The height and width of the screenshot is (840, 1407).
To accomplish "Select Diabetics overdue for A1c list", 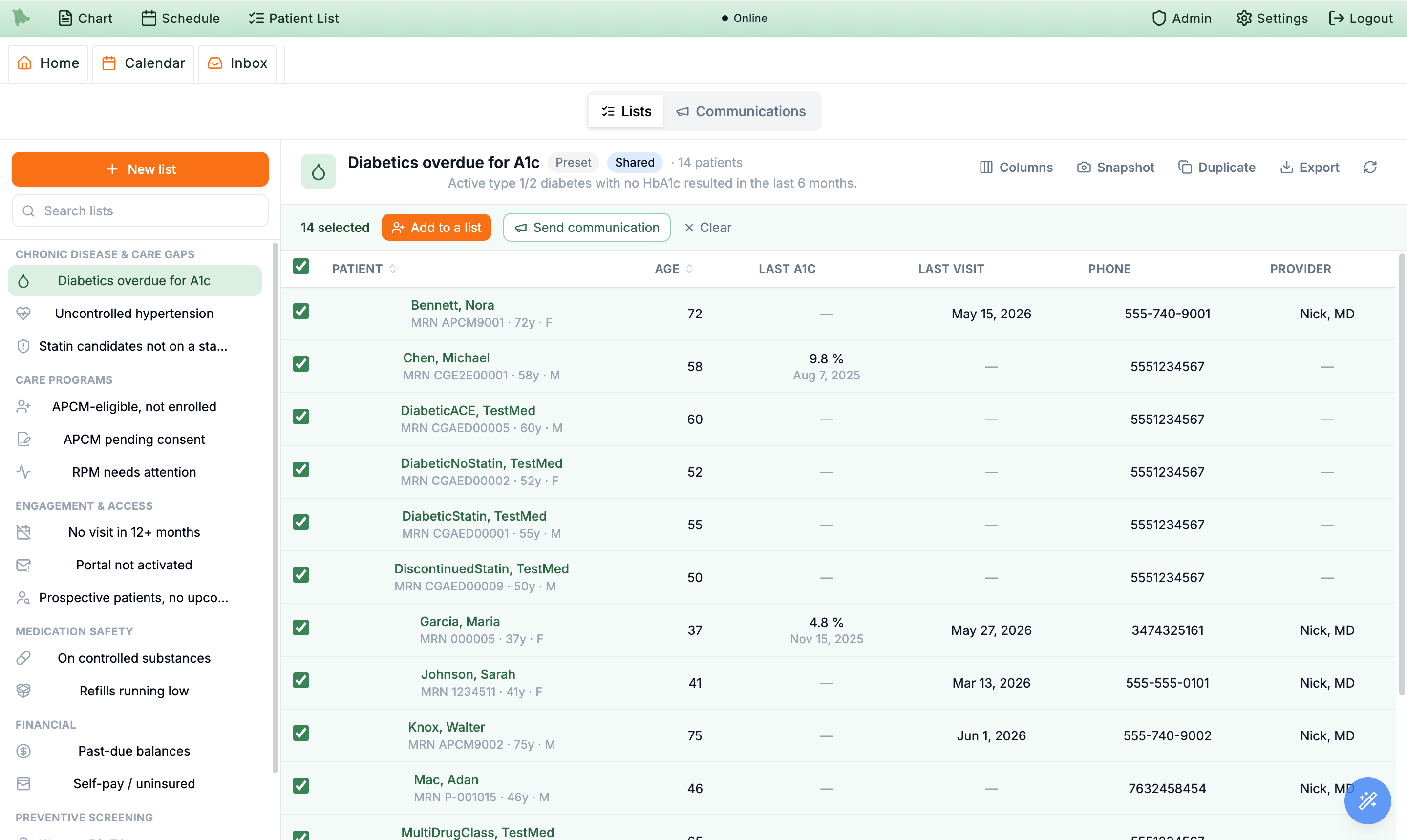I will [x=135, y=280].
